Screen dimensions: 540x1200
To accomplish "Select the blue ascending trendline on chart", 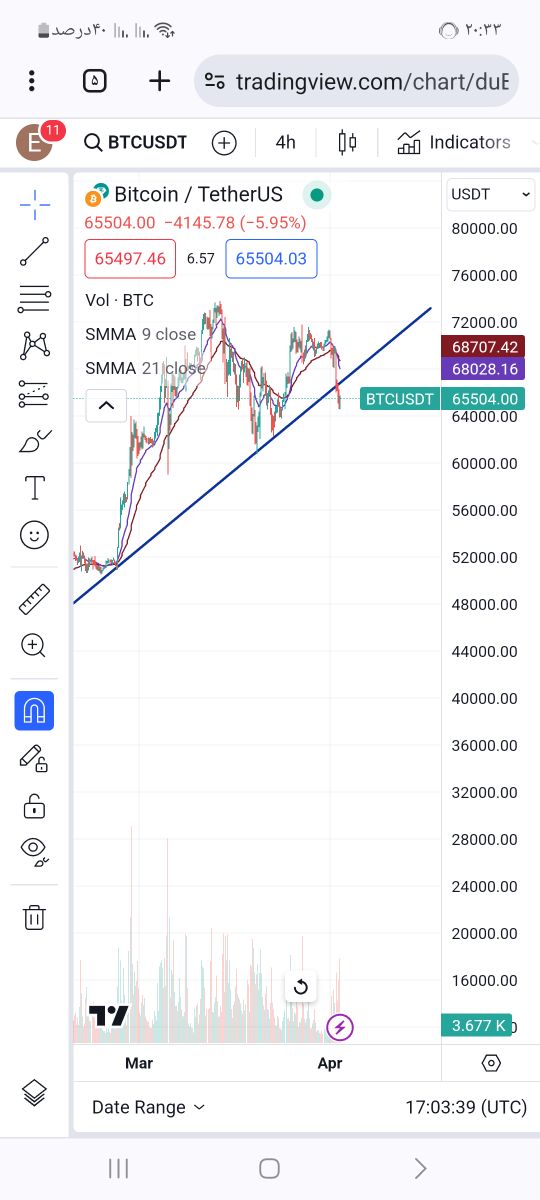I will [x=250, y=457].
